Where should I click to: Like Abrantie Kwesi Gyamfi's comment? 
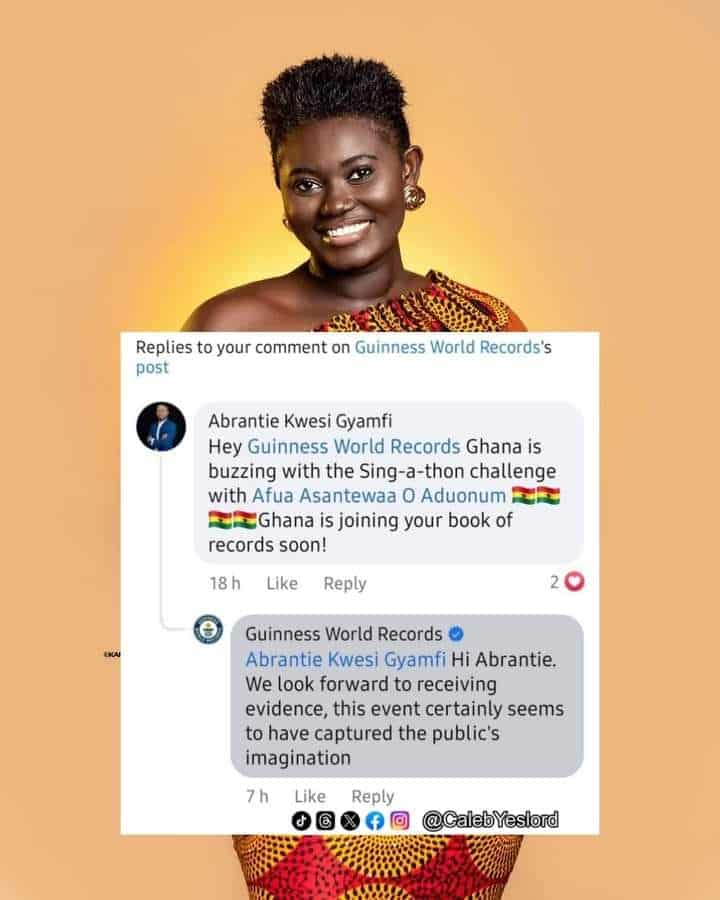coord(282,583)
